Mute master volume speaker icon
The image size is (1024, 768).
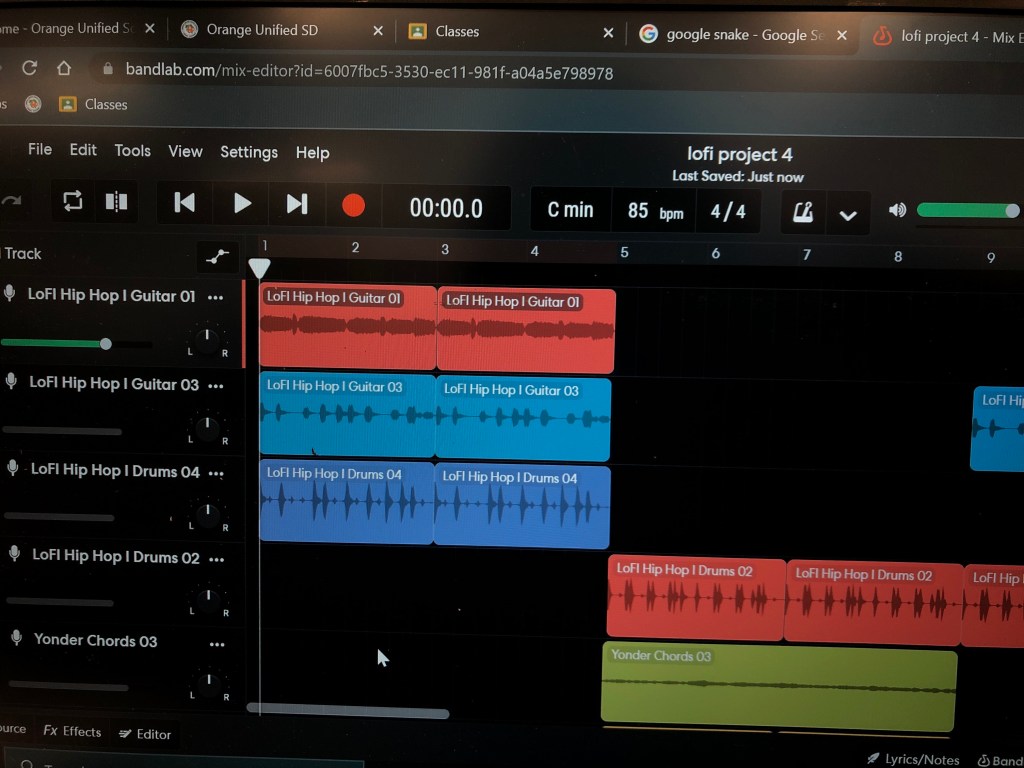(x=897, y=210)
